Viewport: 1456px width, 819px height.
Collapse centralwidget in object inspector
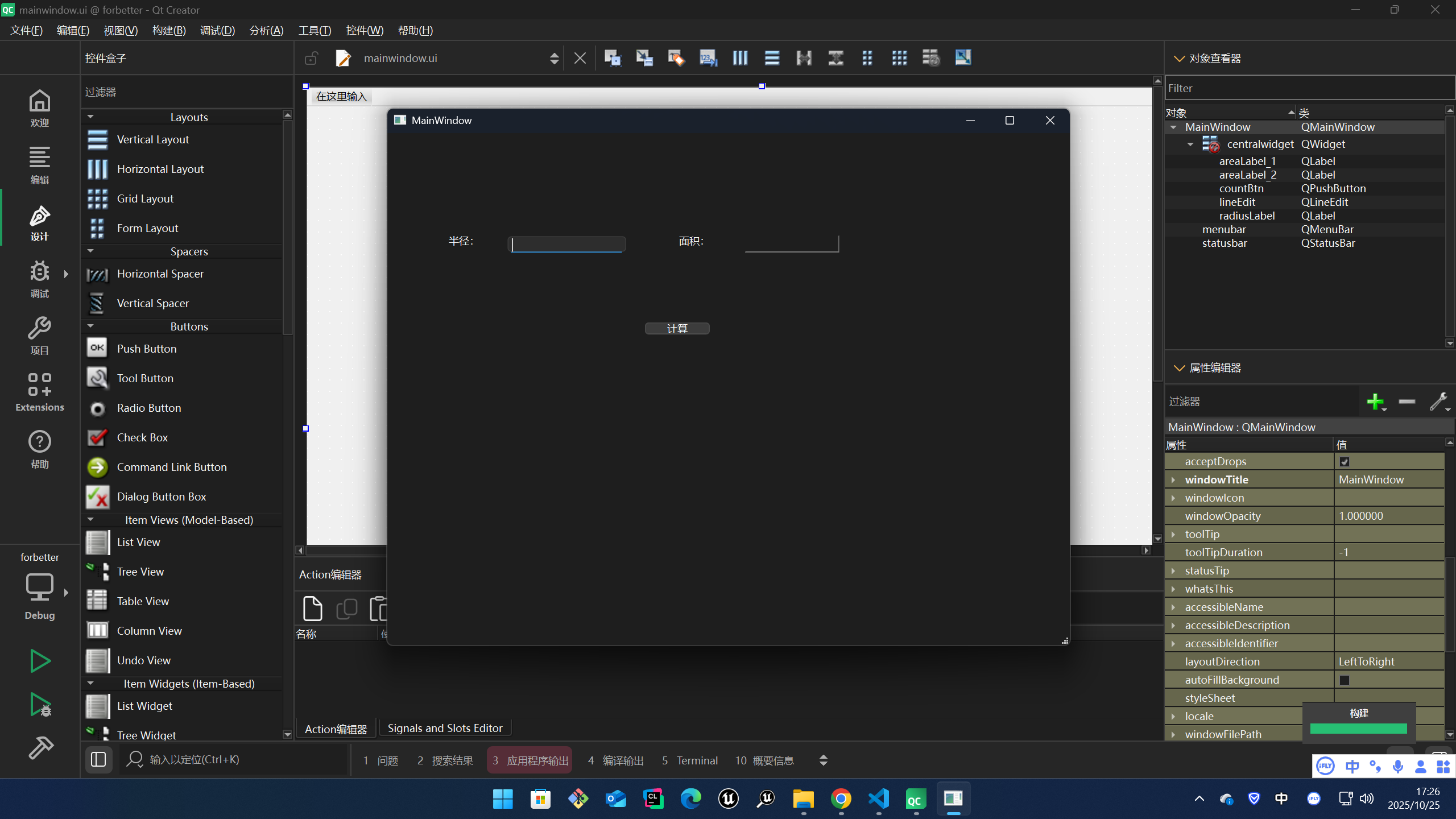click(1190, 144)
